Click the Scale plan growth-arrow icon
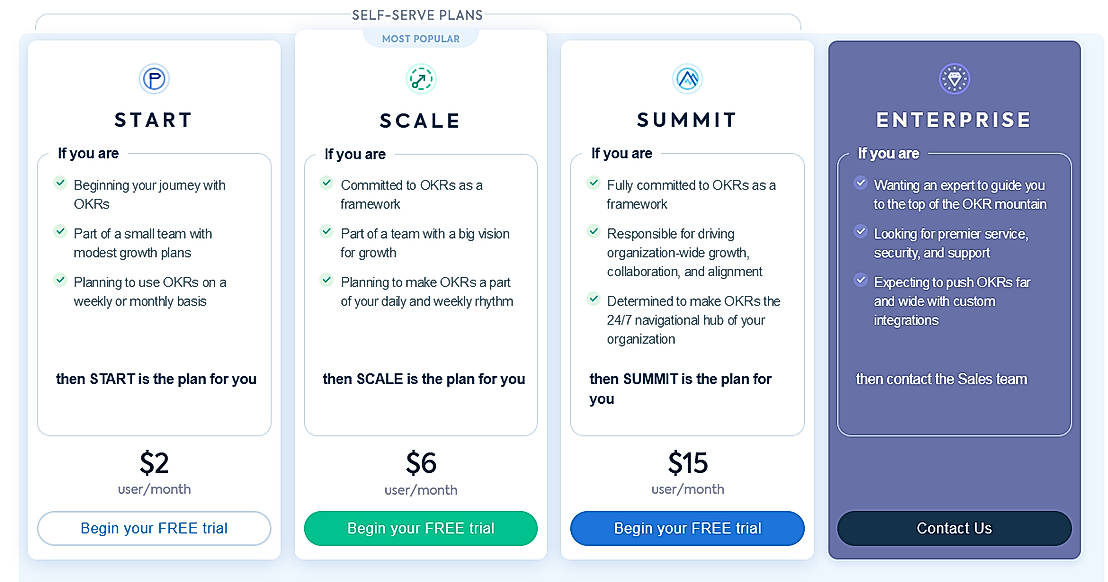The width and height of the screenshot is (1108, 582). tap(420, 79)
